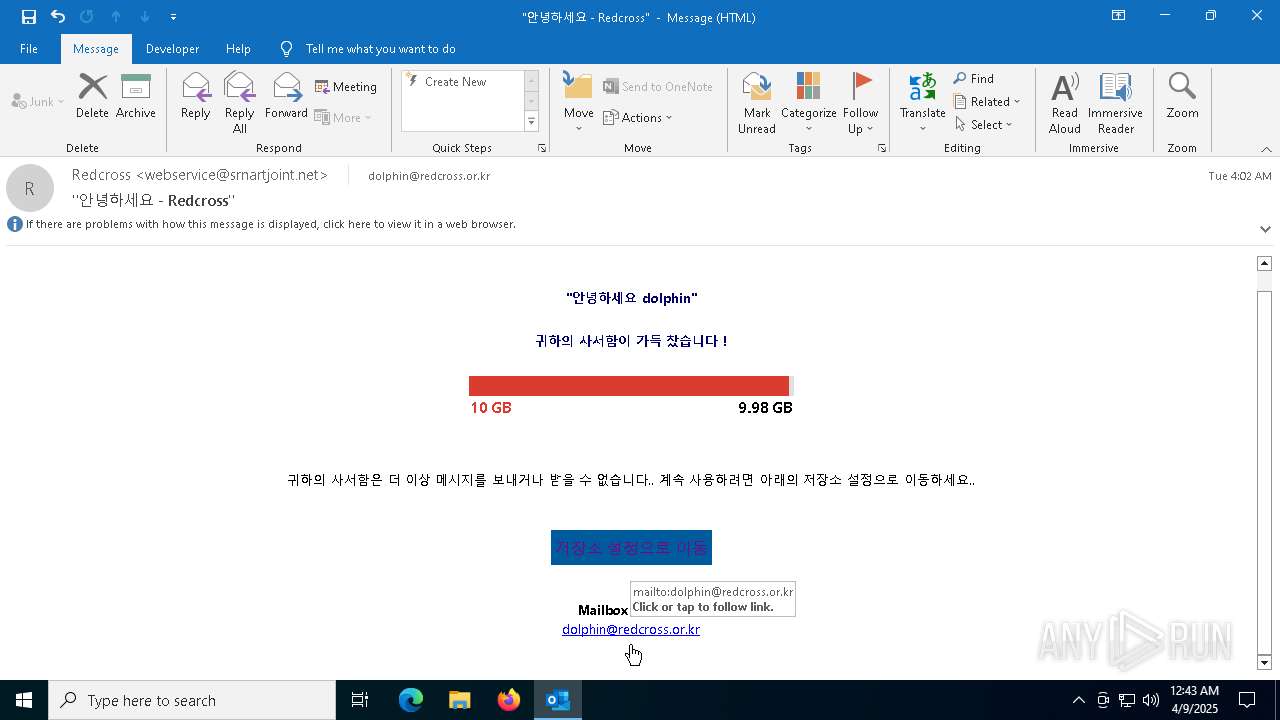Screen dimensions: 1280x720
Task: Launch Immersive Reader
Action: pyautogui.click(x=1115, y=103)
